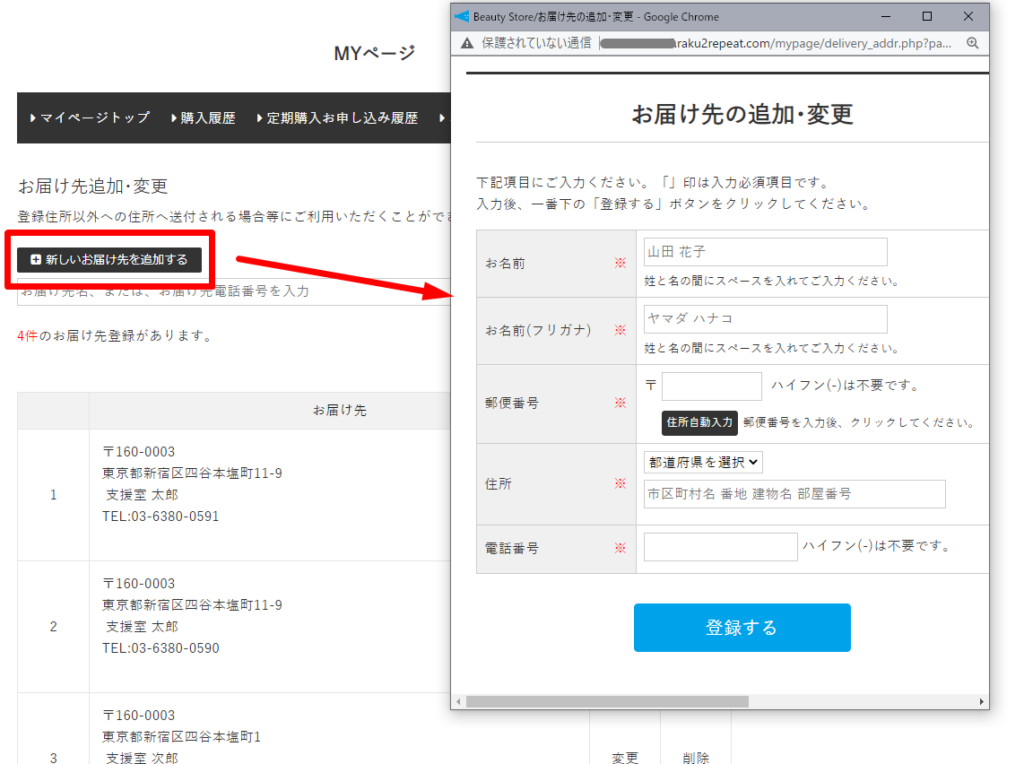Click the Beauty Store window favicon

(x=461, y=17)
